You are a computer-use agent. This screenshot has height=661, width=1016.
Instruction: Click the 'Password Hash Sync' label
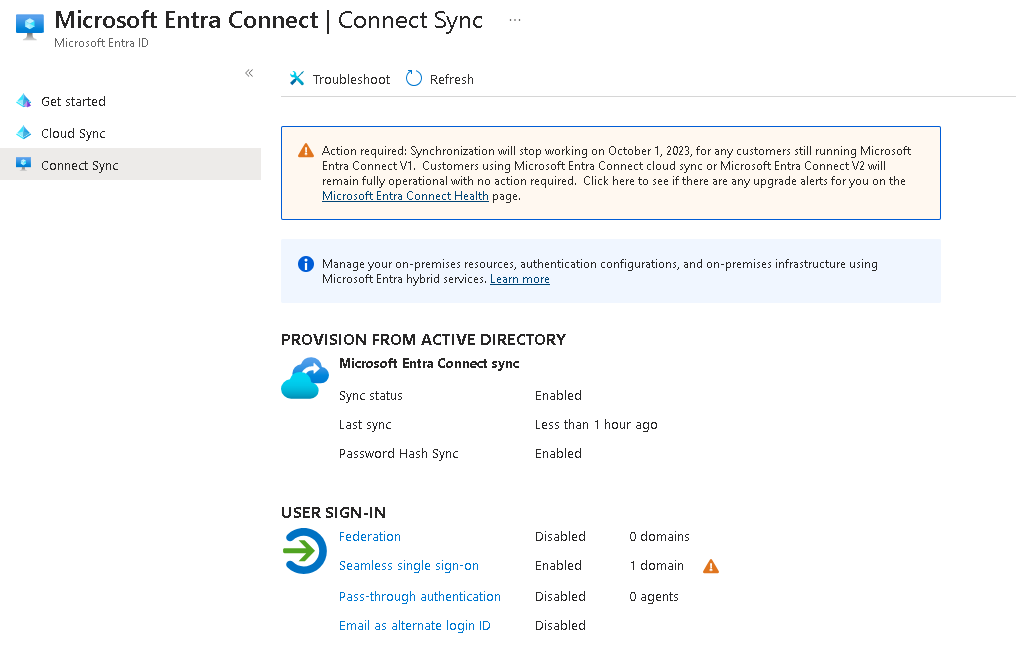398,454
